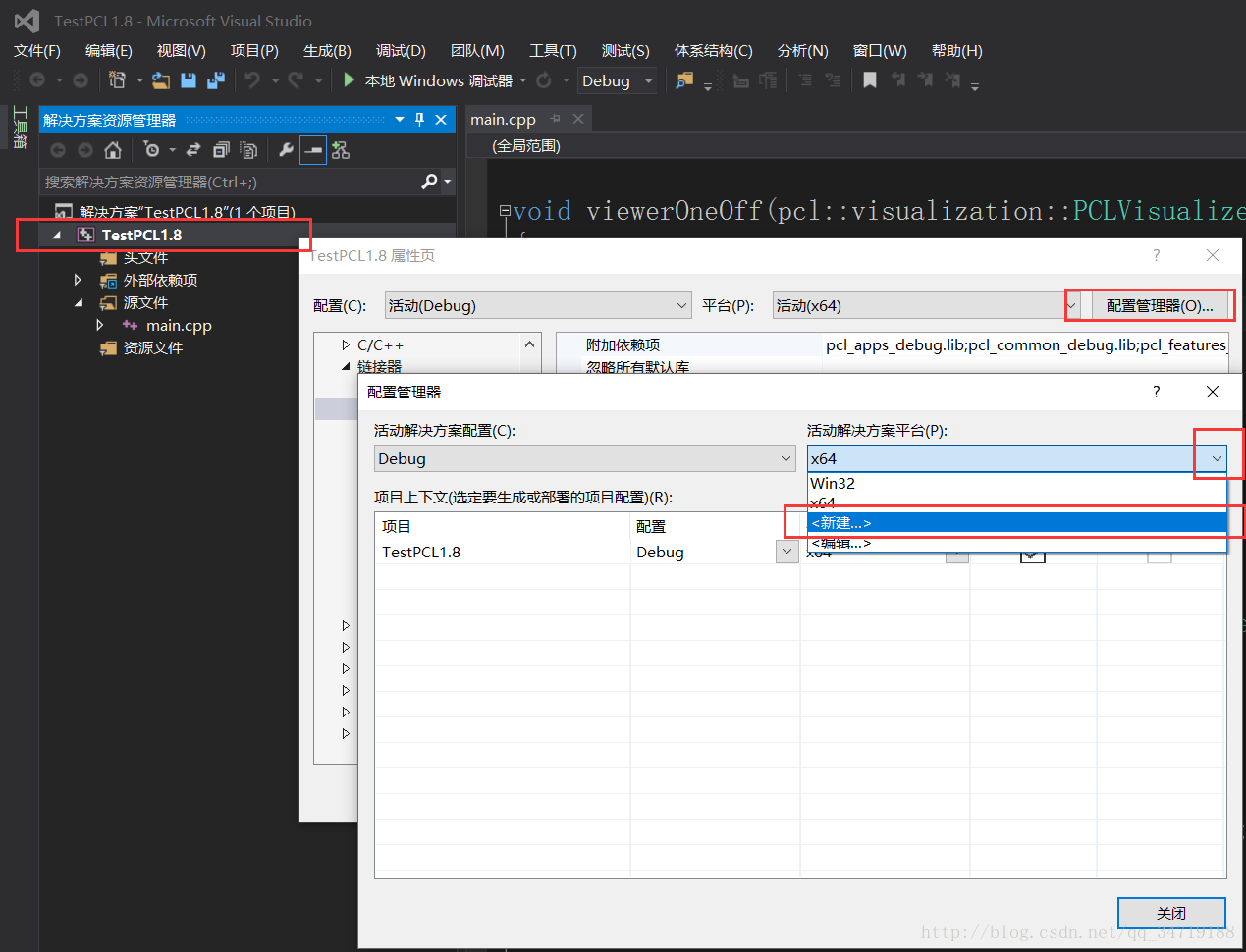Pin the Solution Explorer panel
The image size is (1246, 952).
pos(420,119)
